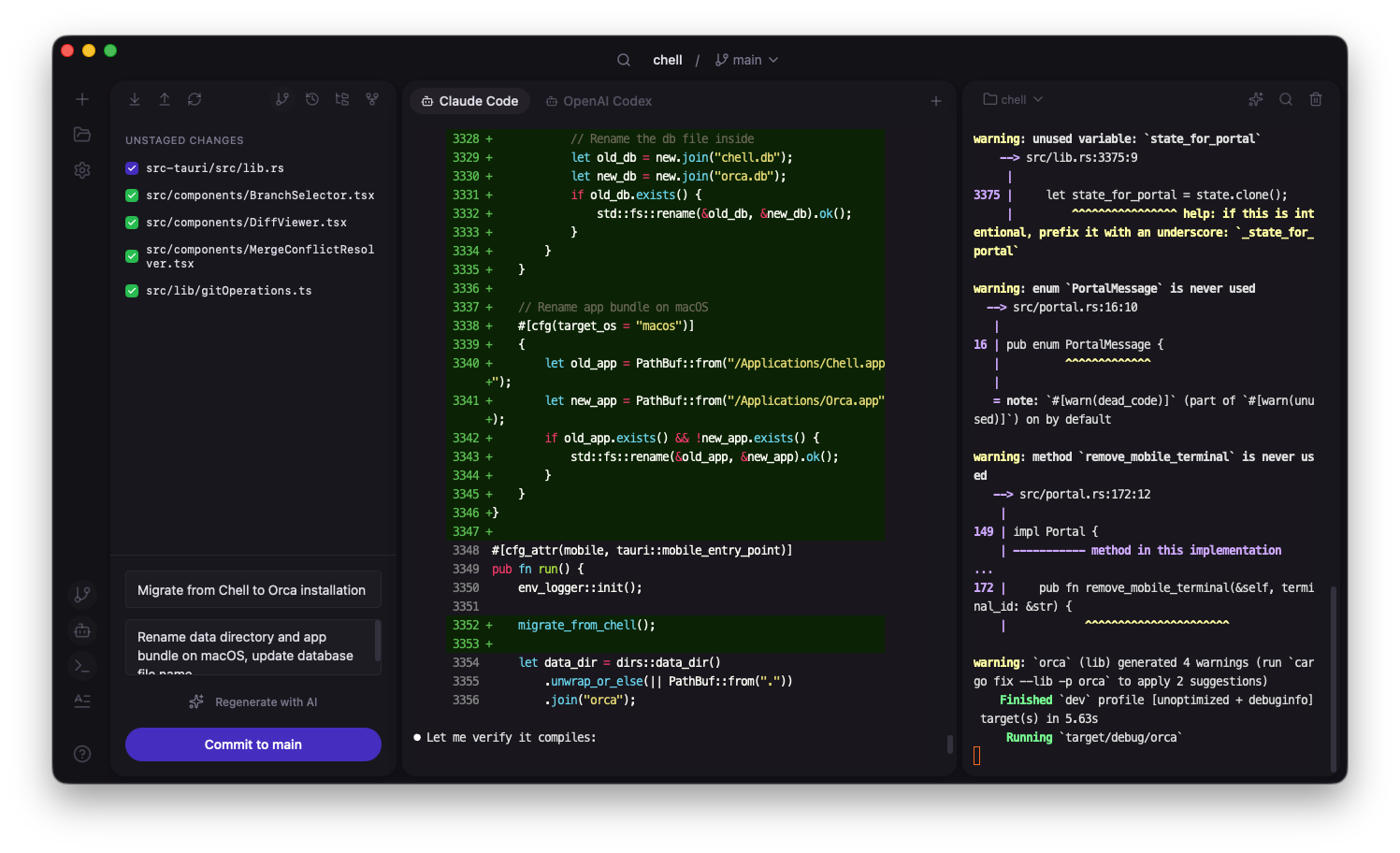Click the pull (download arrow) icon
1400x853 pixels.
[135, 99]
